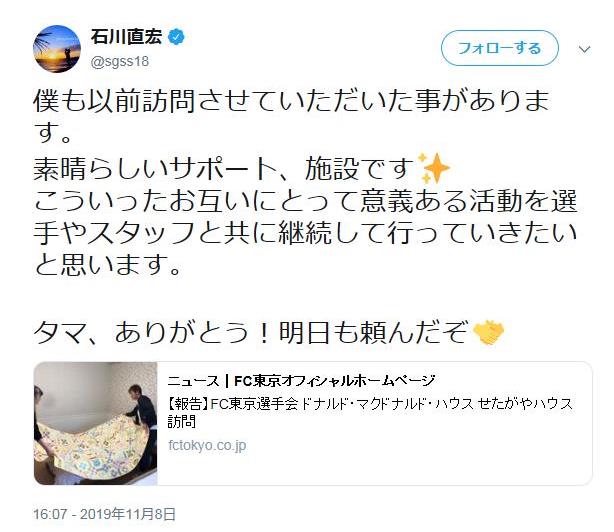Click the fctokyo.co.jp domain link
614x532 pixels.
pos(207,445)
